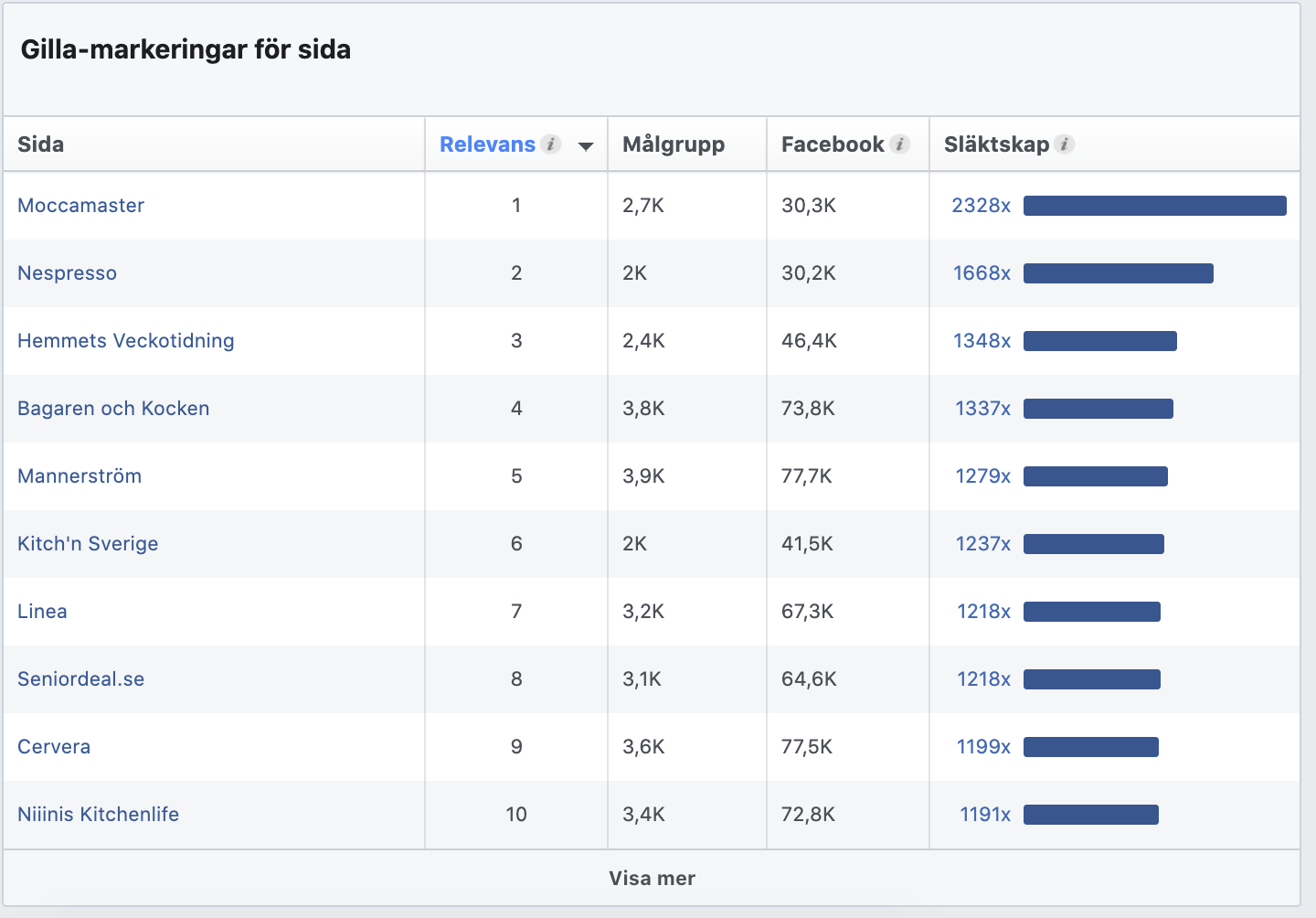Click the 1348x affinity value

982,341
